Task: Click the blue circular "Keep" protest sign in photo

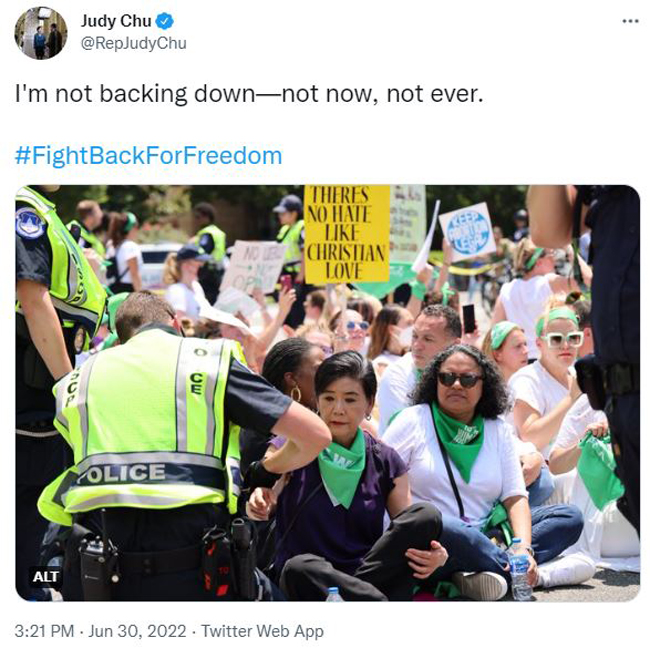Action: pyautogui.click(x=468, y=231)
